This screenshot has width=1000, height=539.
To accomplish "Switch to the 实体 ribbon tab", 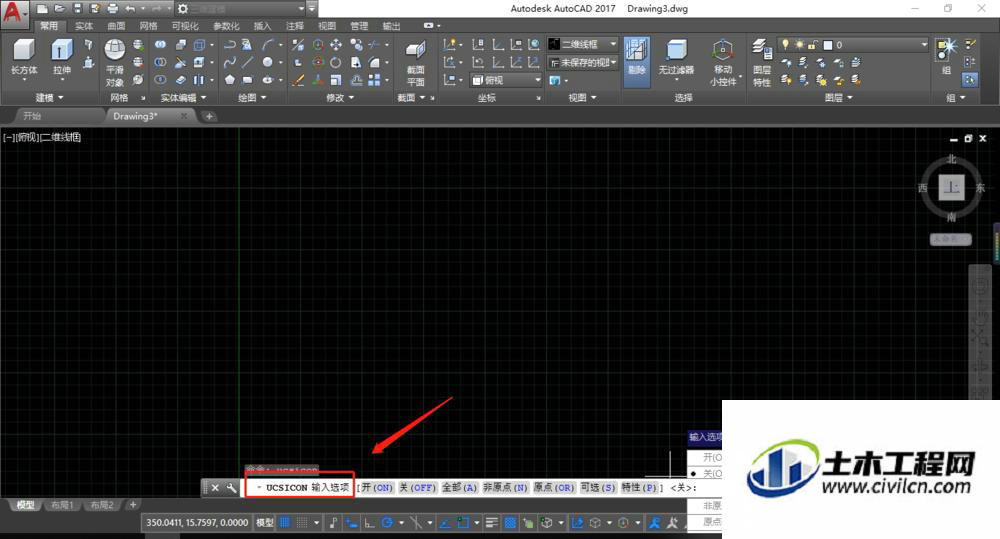I will coord(84,26).
